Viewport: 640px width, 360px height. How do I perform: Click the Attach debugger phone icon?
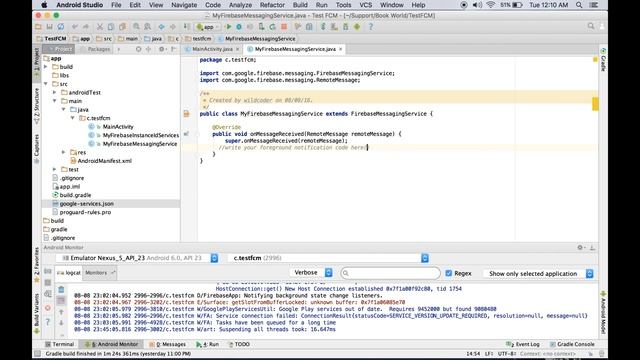pos(261,27)
